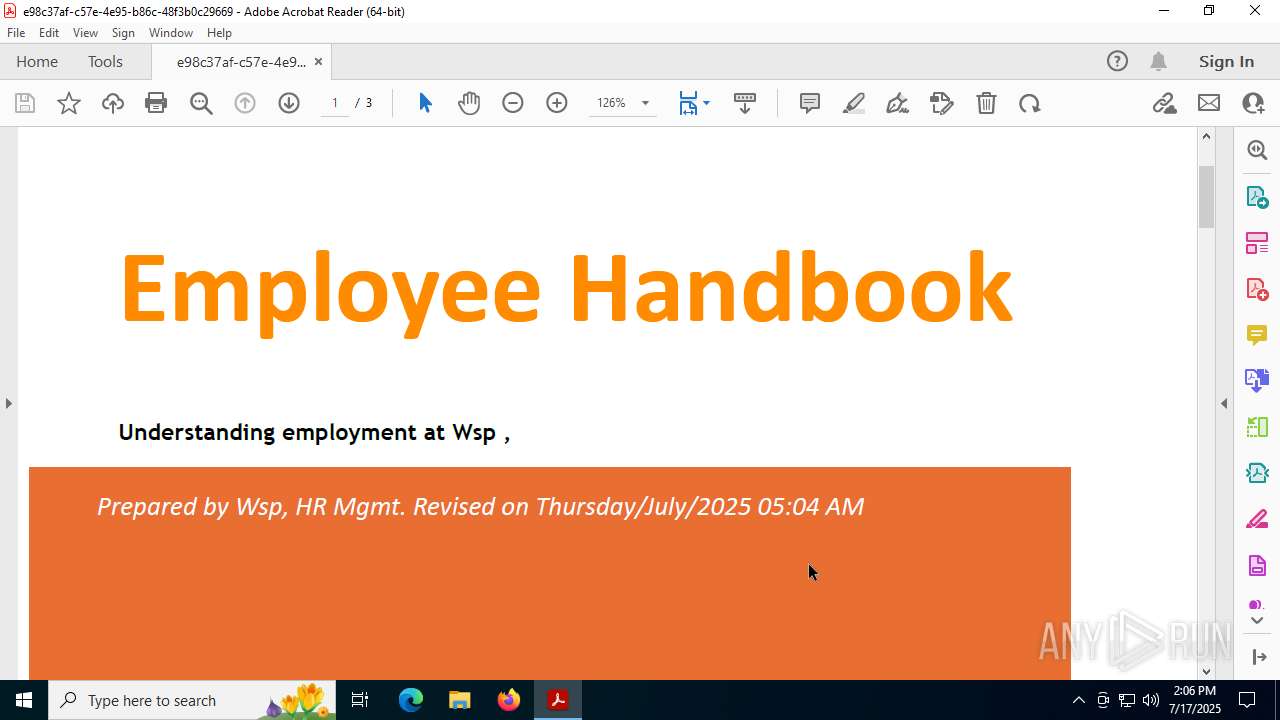The width and height of the screenshot is (1280, 720).
Task: Share a link to this file
Action: coord(1165,103)
